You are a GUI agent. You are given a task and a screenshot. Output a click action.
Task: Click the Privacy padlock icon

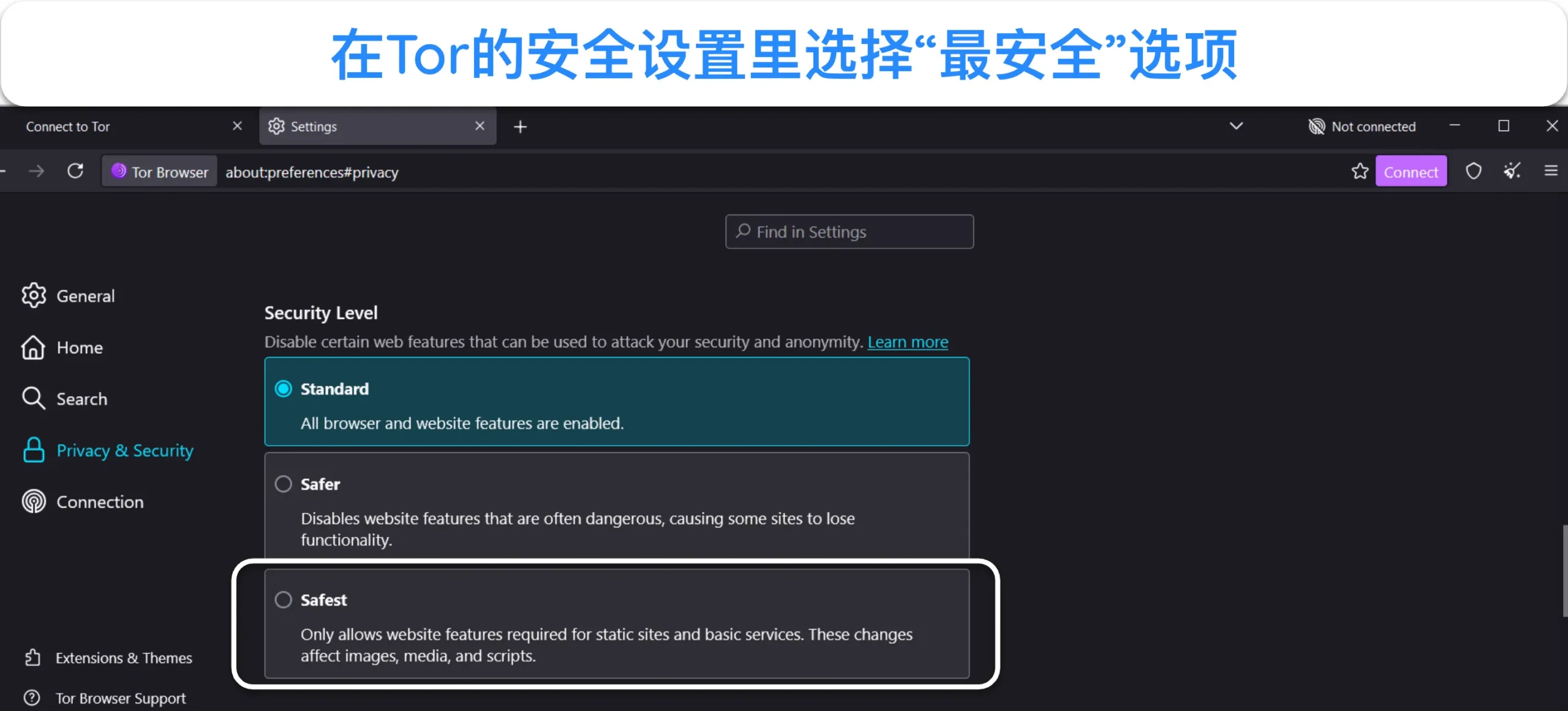34,450
